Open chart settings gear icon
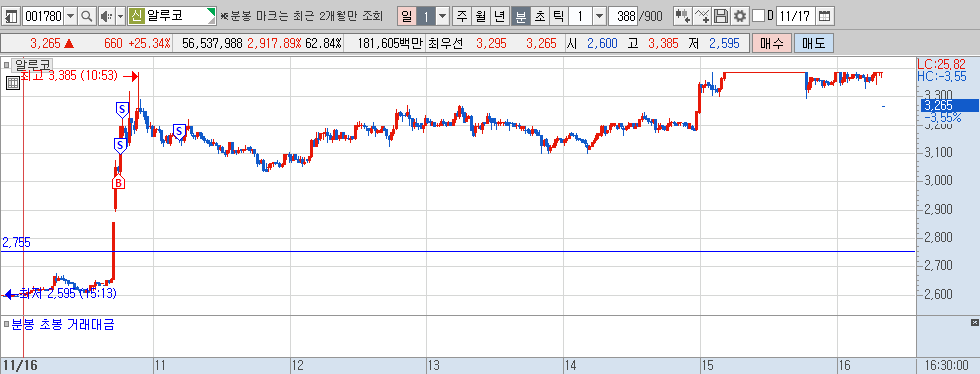980x374 pixels. (x=740, y=16)
